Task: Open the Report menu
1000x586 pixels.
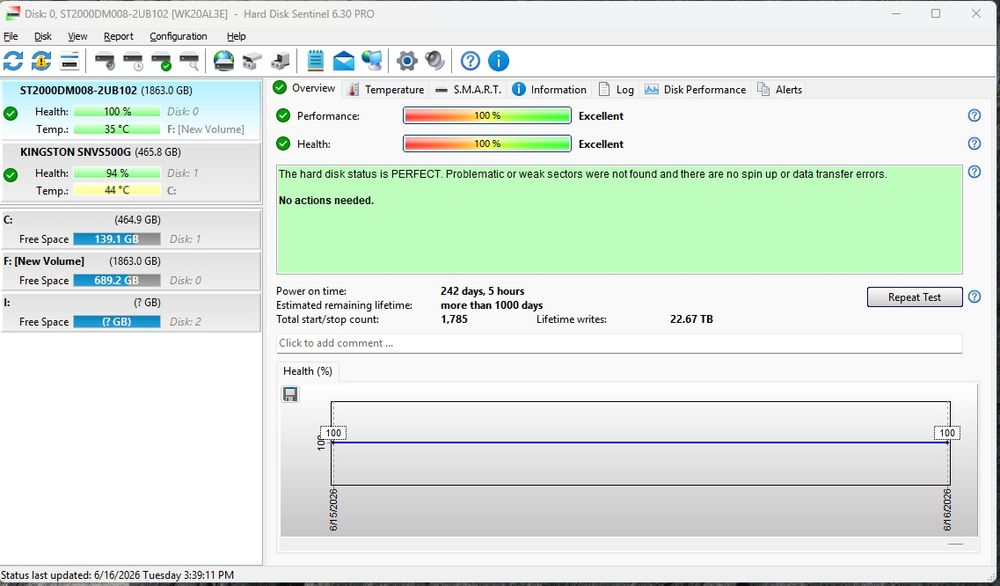Action: (119, 36)
